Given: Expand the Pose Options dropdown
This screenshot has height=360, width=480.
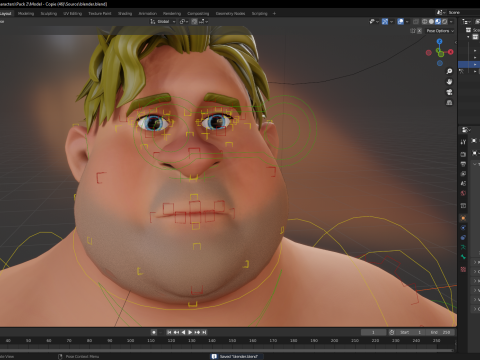Looking at the screenshot, I should click(x=440, y=31).
